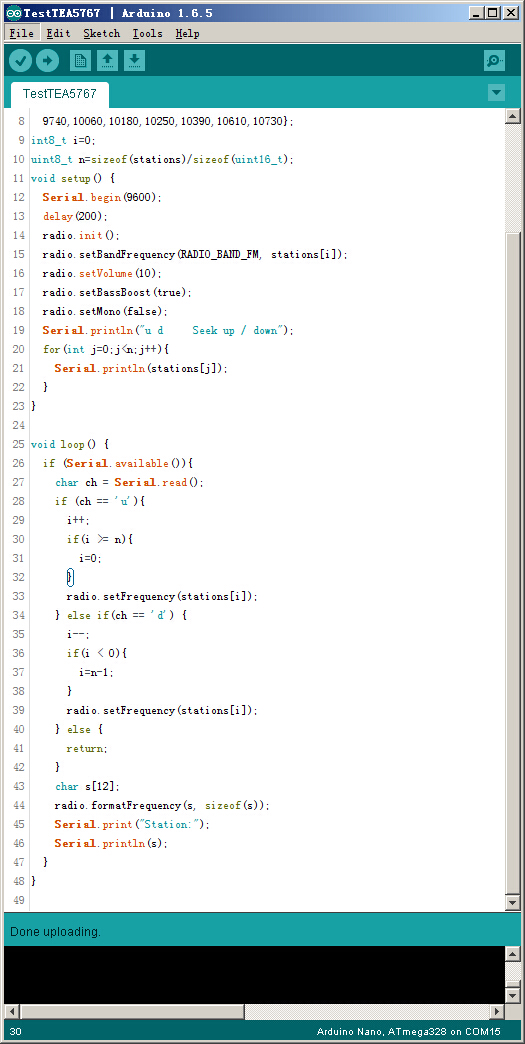Image resolution: width=525 pixels, height=1044 pixels.
Task: Click the editor scrollbar down arrow
Action: click(512, 903)
